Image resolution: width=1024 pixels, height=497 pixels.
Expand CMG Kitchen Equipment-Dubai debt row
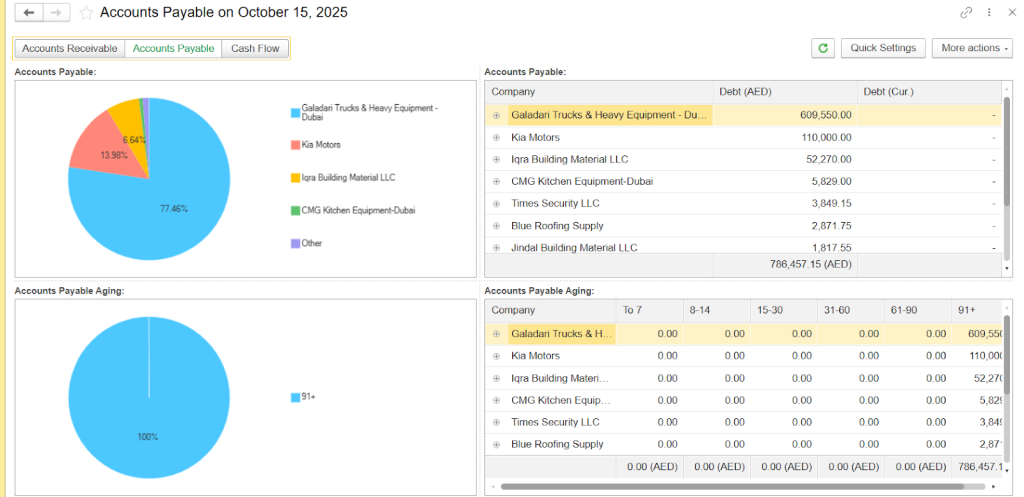pyautogui.click(x=496, y=182)
